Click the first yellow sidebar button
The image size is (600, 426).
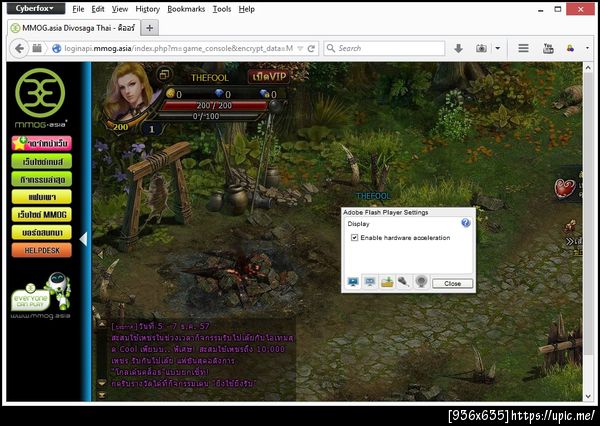pos(42,197)
